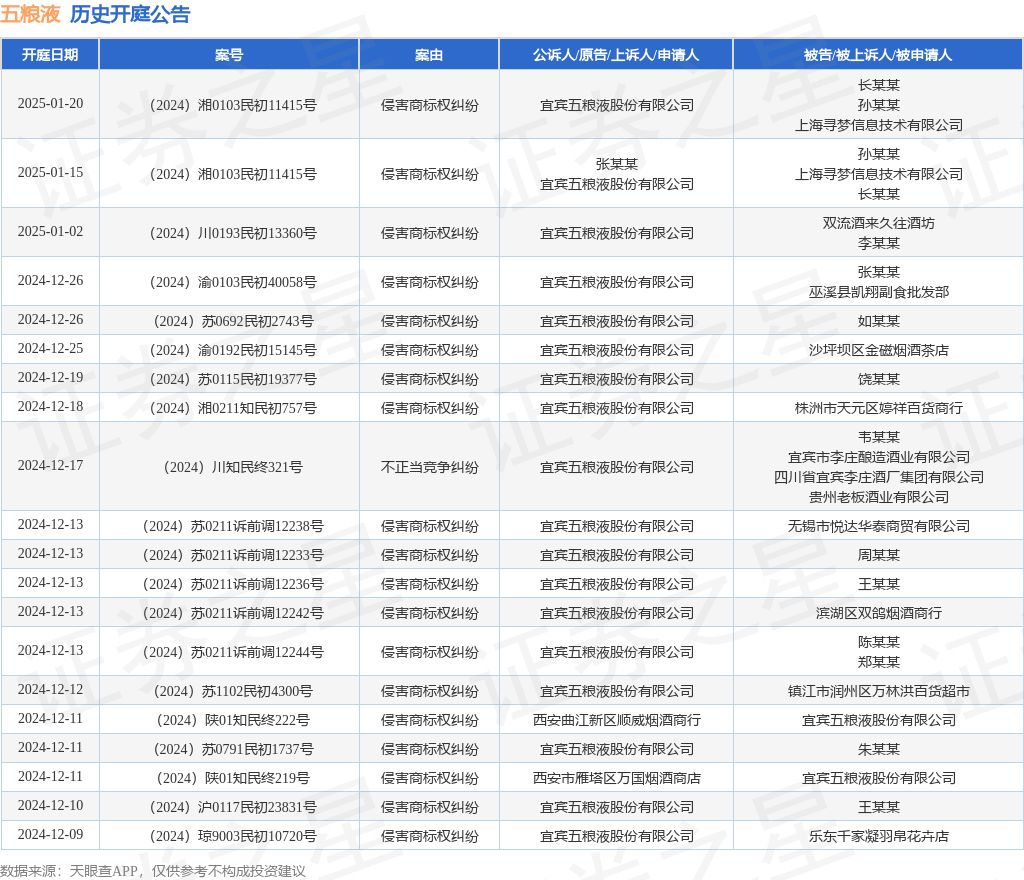Click the 被告/被上诉人/被申请人 column header
1024x880 pixels.
pyautogui.click(x=878, y=55)
